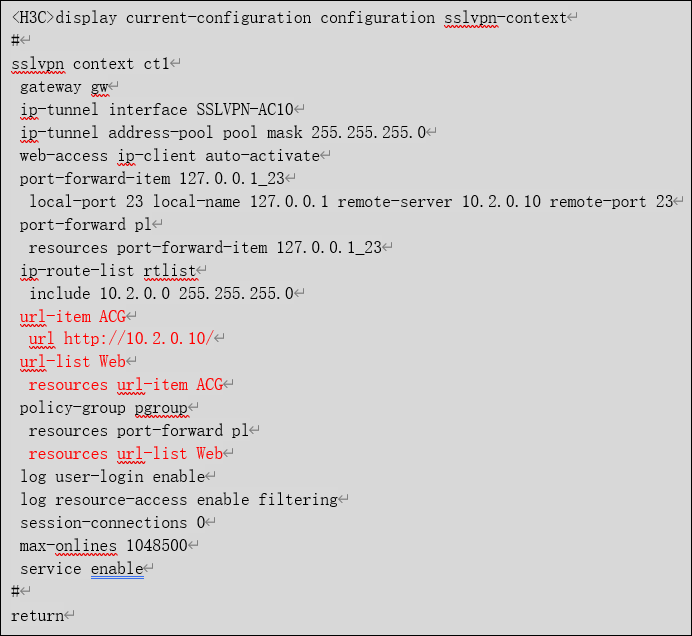
Task: Click the max-onlines keyword
Action: pyautogui.click(x=68, y=546)
